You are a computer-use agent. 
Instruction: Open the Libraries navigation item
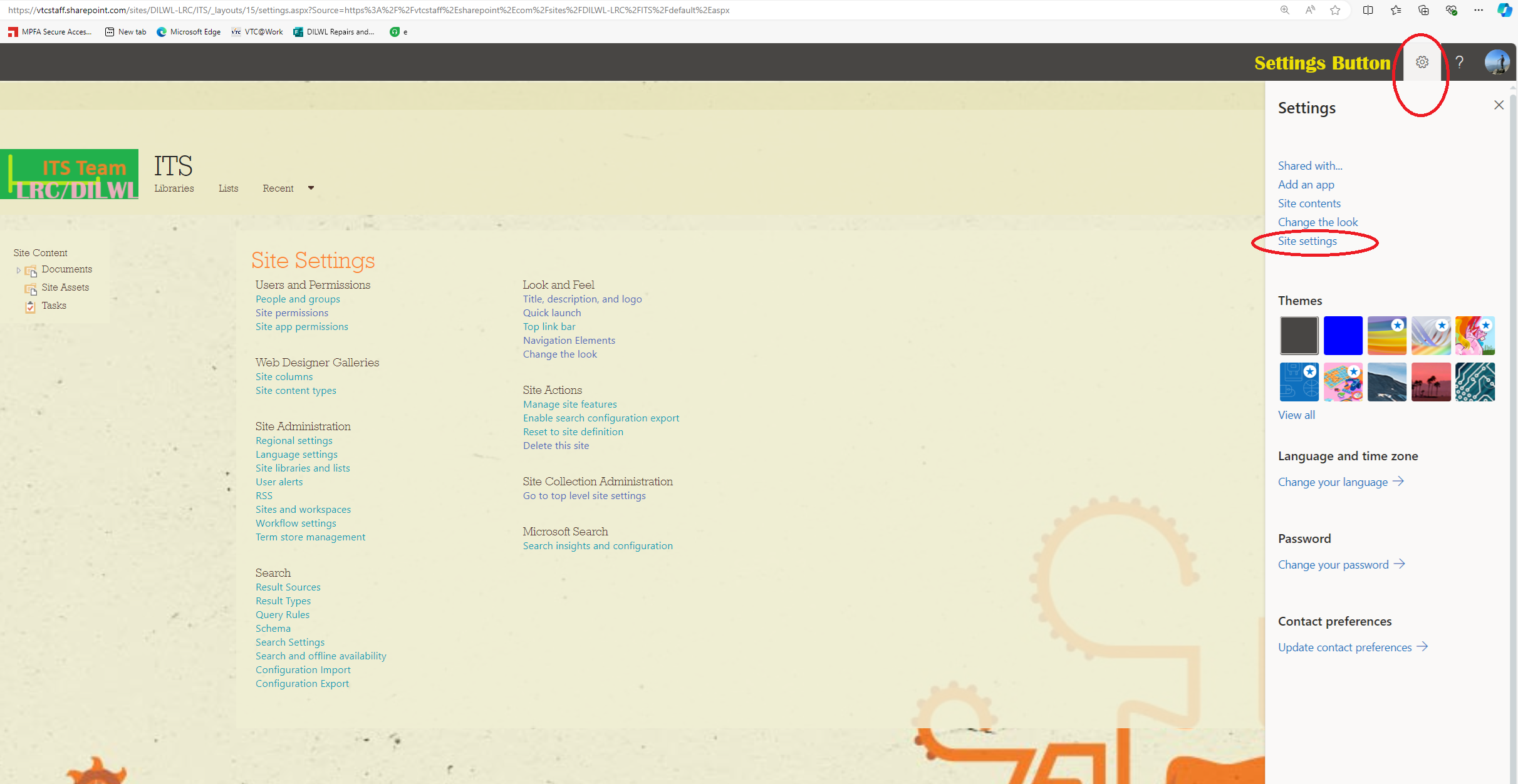coord(174,188)
